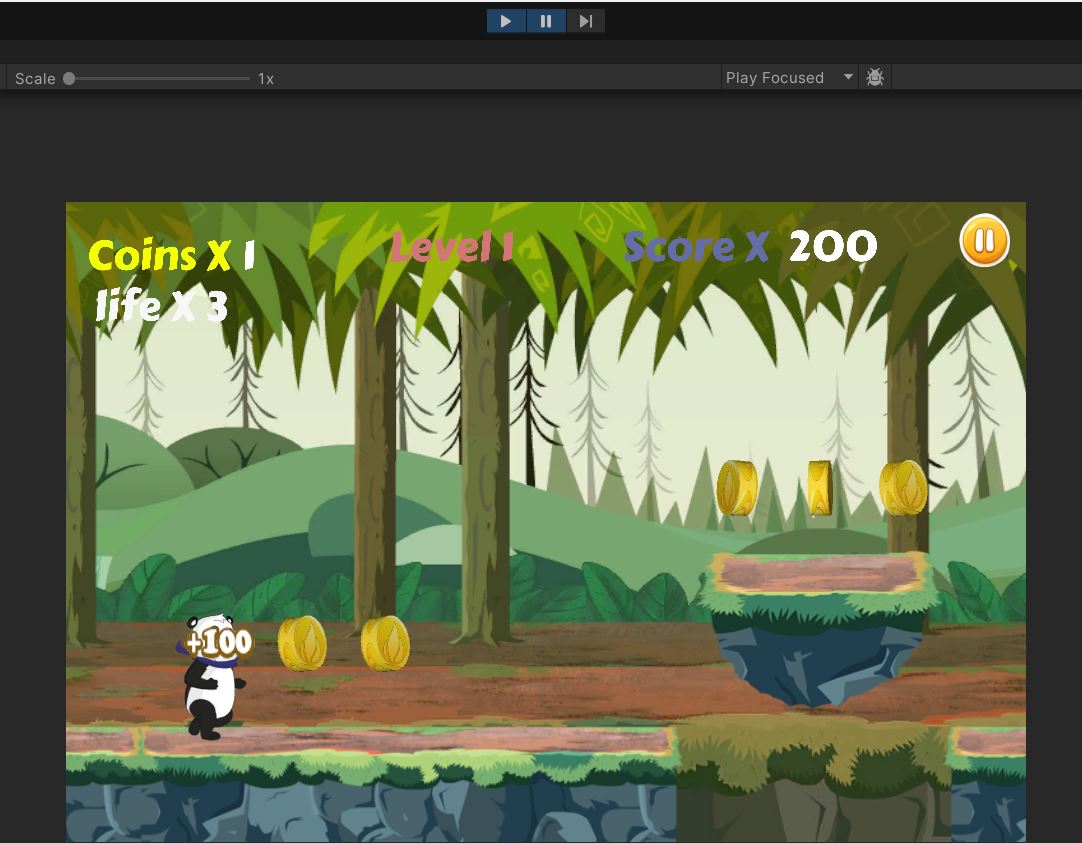This screenshot has width=1082, height=843.
Task: Click the bug-shaped debug icon
Action: pyautogui.click(x=875, y=78)
